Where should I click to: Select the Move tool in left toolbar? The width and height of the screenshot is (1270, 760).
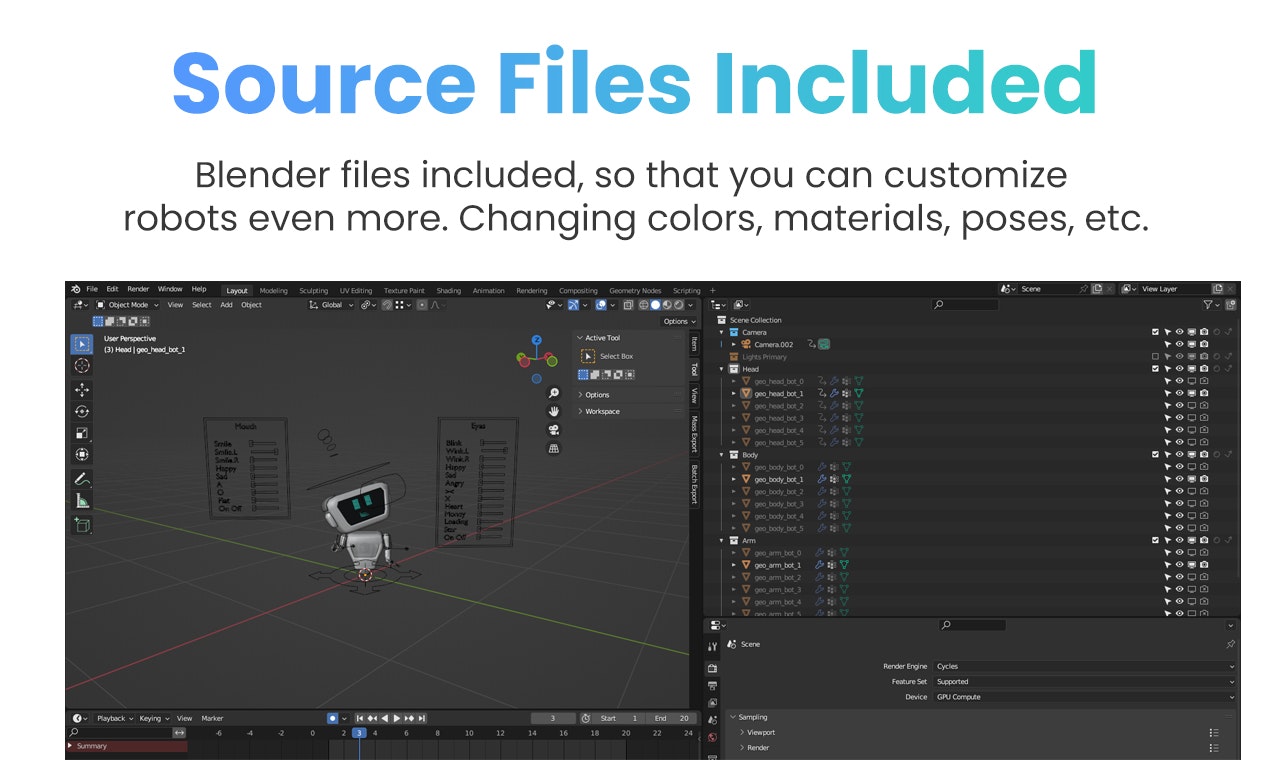(x=82, y=390)
